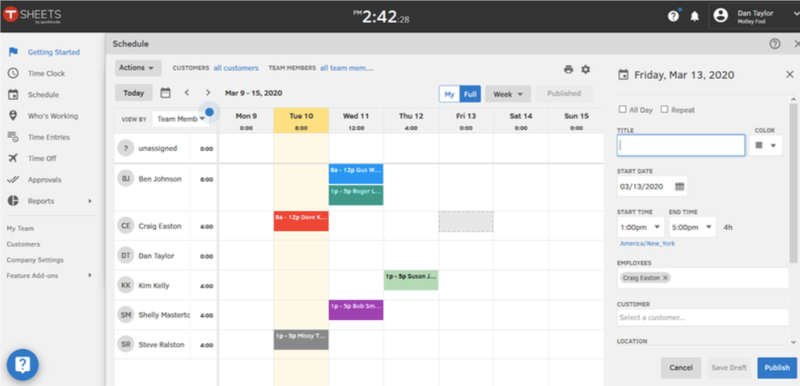This screenshot has width=800, height=386.
Task: Select the gray Missy shift for Steve Ralston
Action: click(x=301, y=340)
